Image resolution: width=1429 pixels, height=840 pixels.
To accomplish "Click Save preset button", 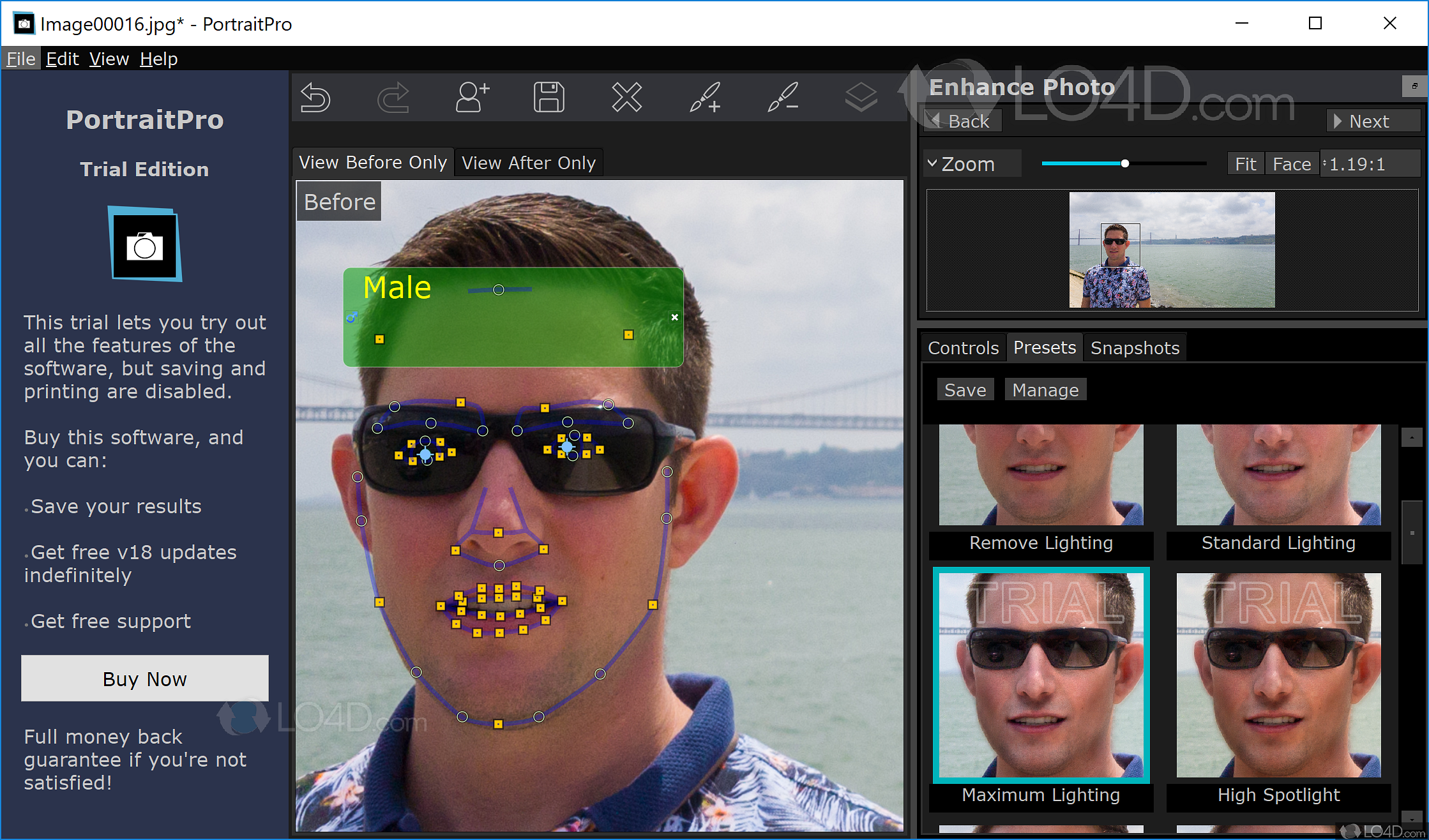I will tap(965, 390).
